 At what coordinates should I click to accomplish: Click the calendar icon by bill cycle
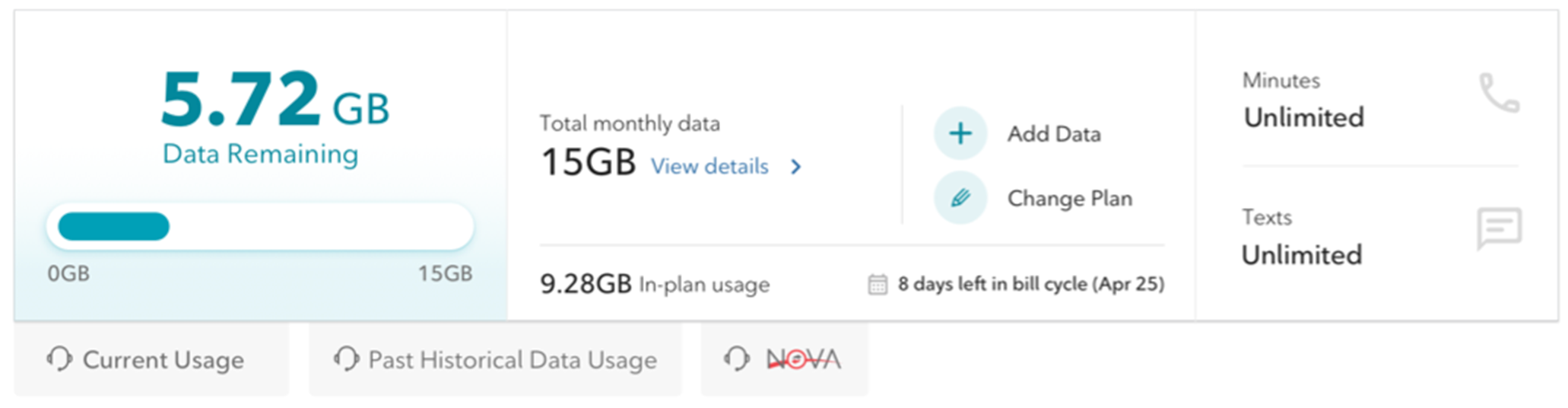(x=878, y=285)
